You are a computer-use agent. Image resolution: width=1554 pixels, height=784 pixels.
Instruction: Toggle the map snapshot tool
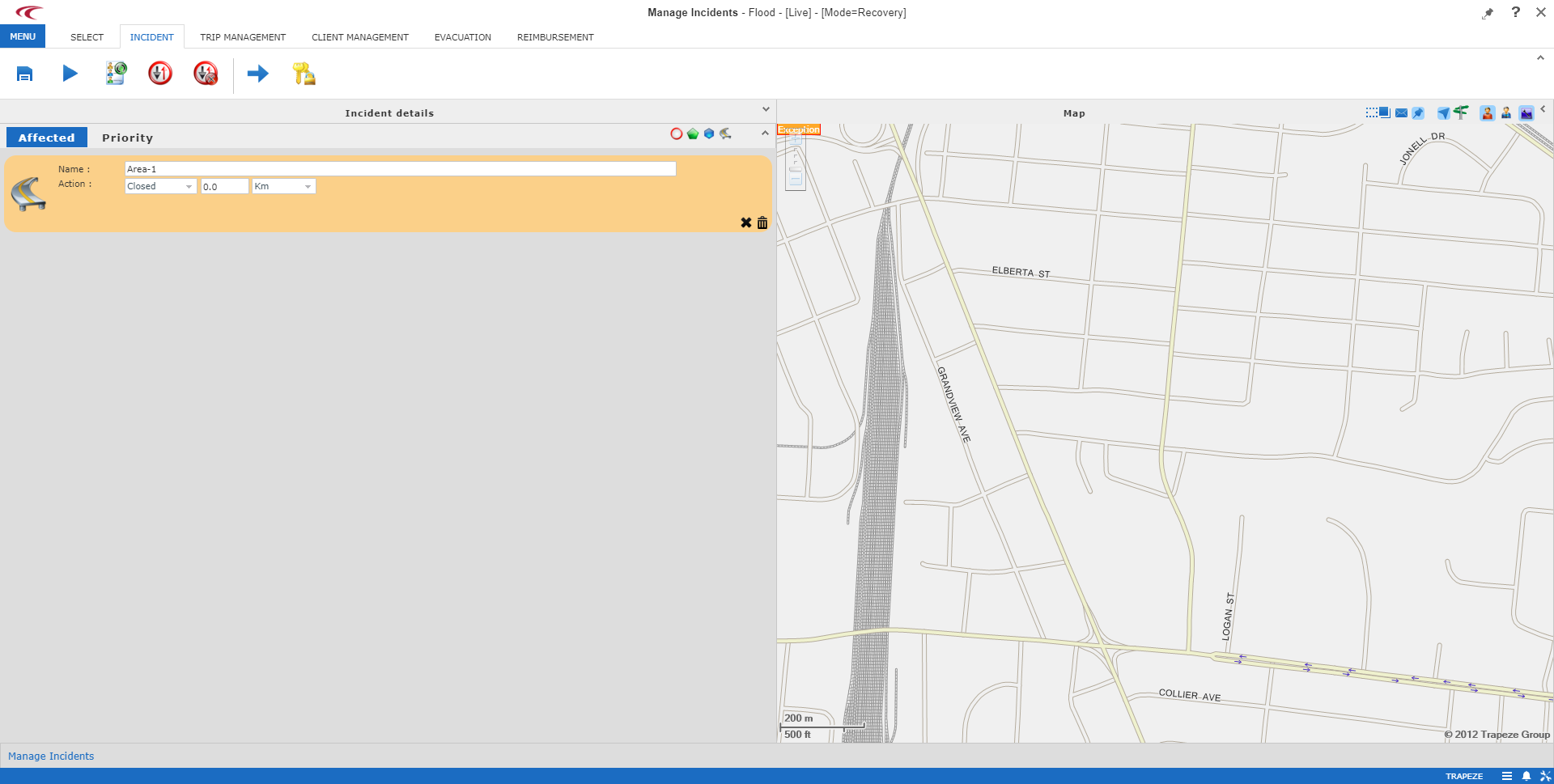point(1527,112)
